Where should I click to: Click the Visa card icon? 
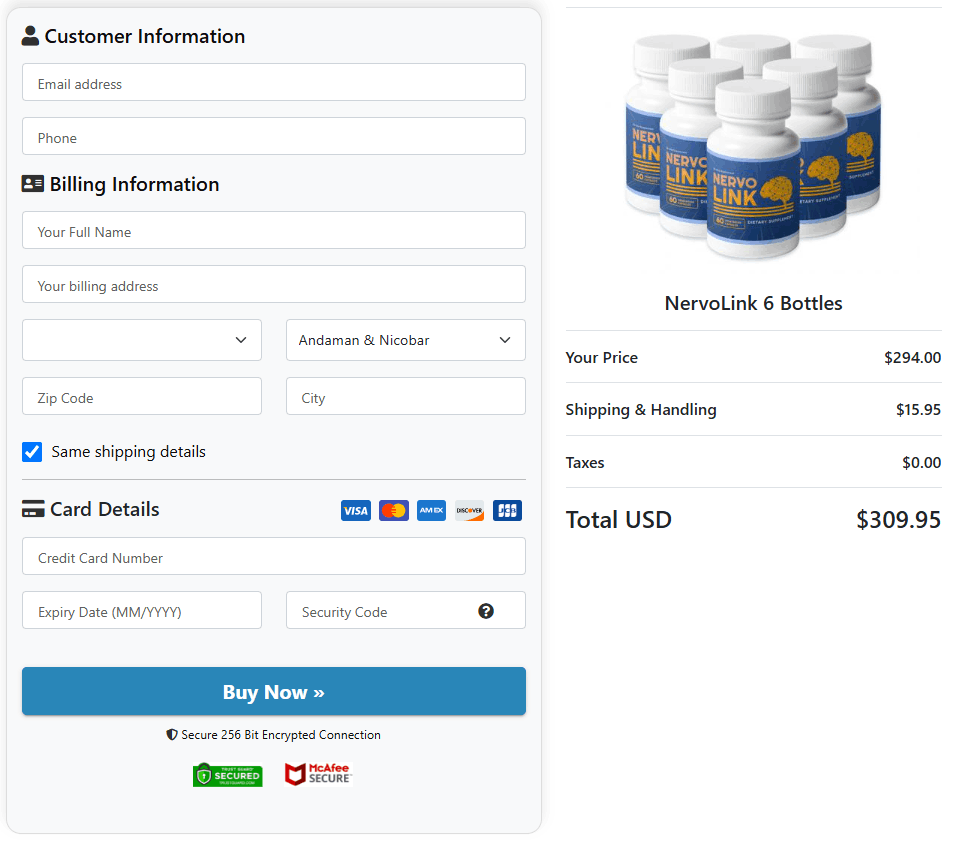click(x=355, y=511)
